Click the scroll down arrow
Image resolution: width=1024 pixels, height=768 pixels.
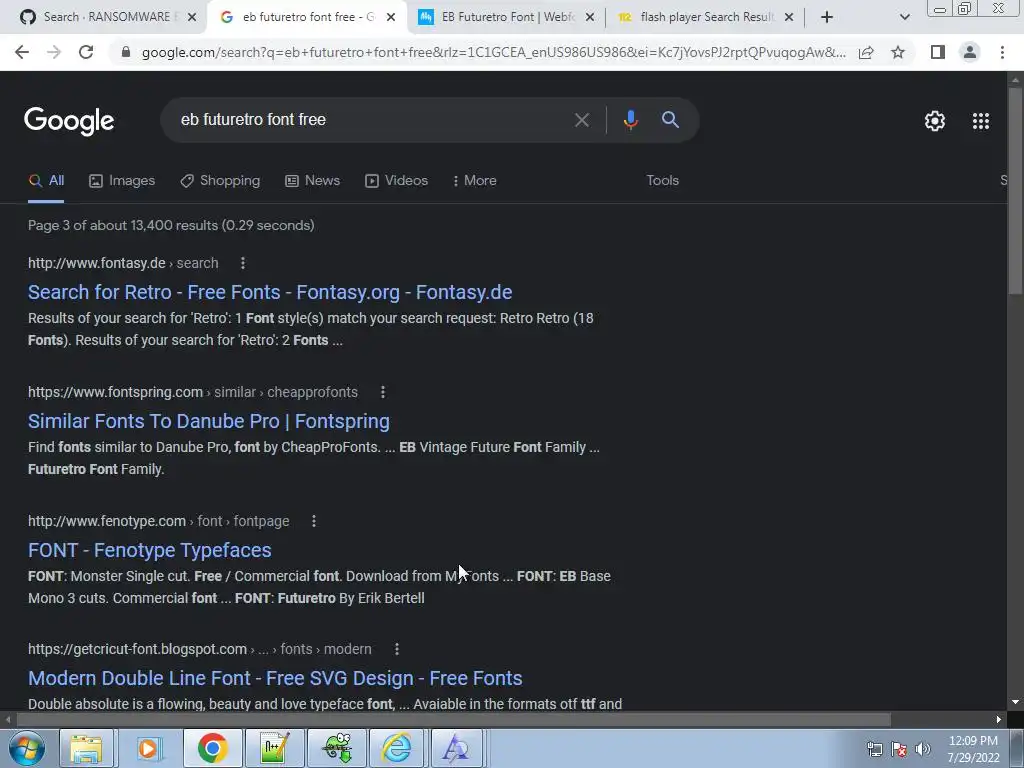1015,702
